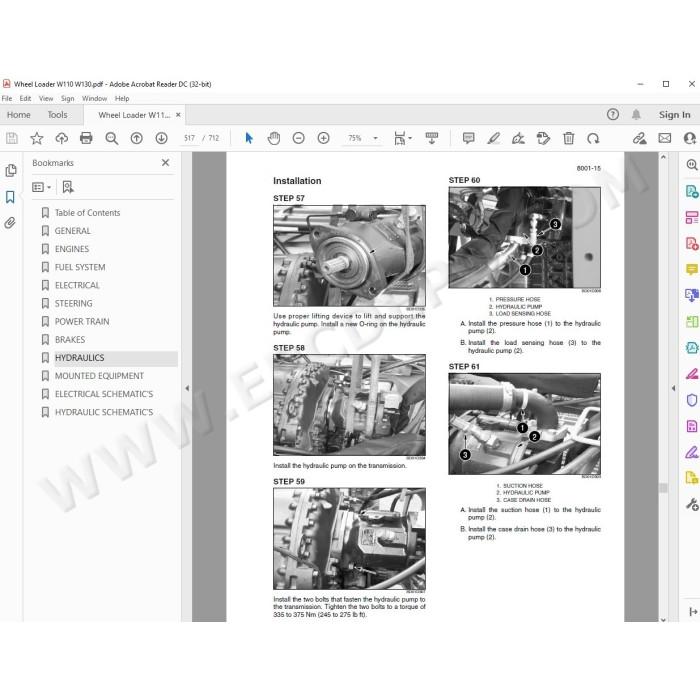The image size is (700, 700).
Task: Click Sign In
Action: pos(675,115)
